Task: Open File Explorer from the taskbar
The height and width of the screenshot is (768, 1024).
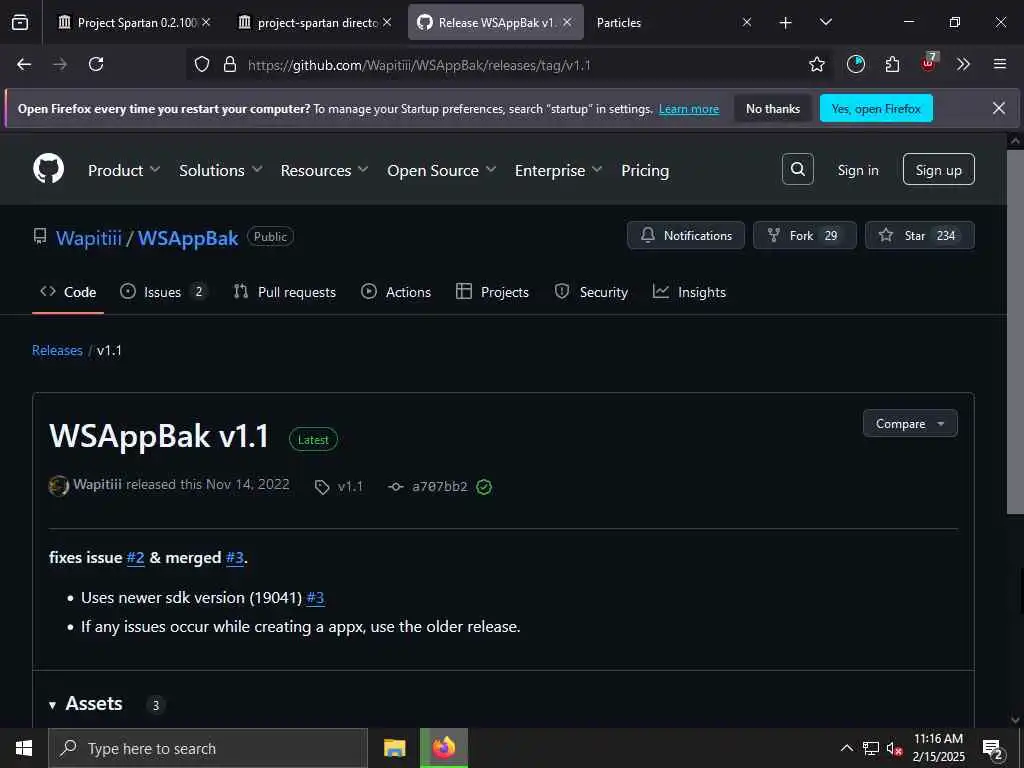Action: click(x=394, y=748)
